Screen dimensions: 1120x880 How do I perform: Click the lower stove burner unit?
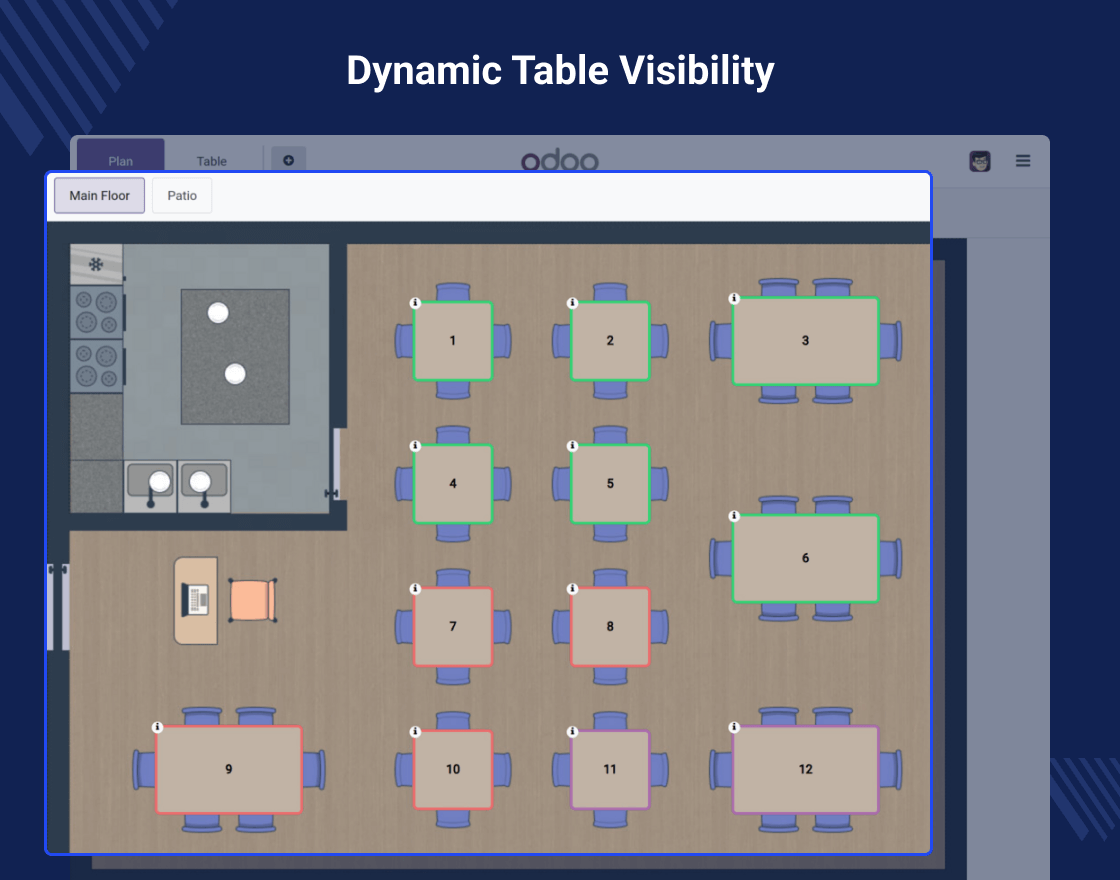96,366
